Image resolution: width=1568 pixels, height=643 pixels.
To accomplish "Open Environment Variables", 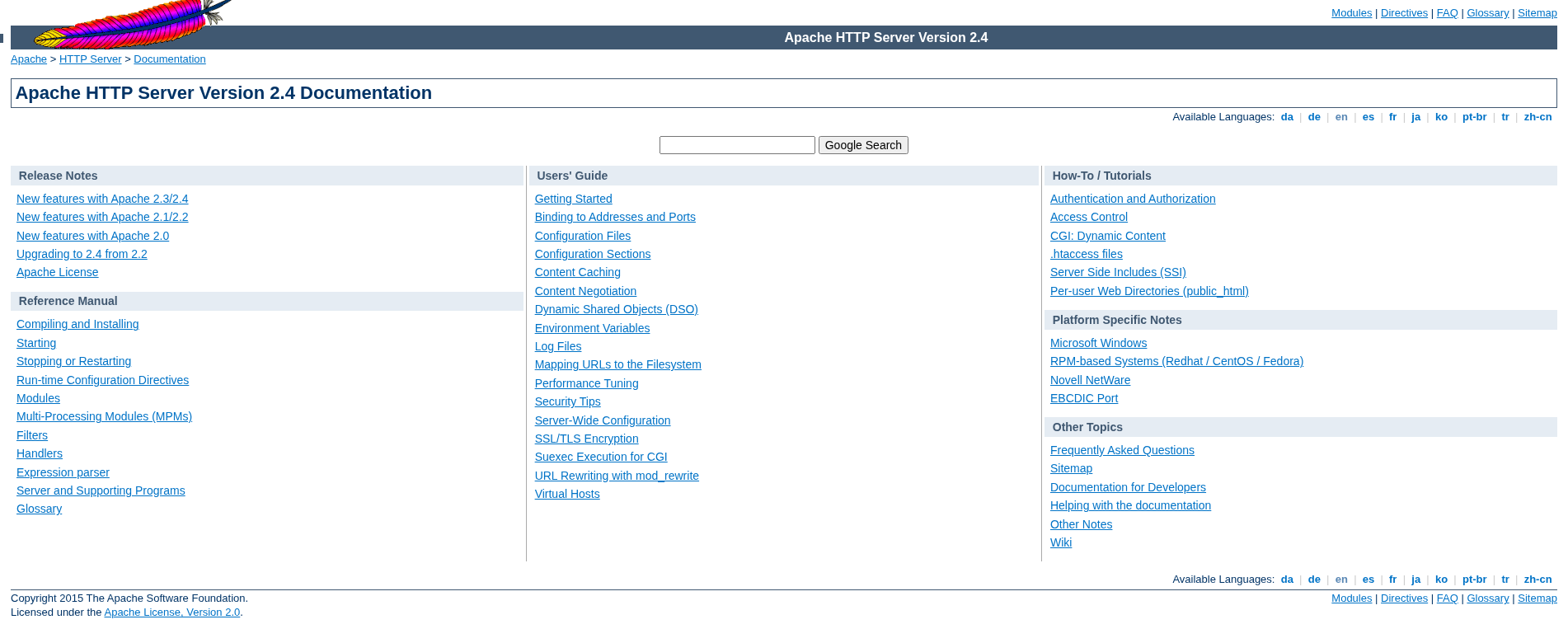I will click(x=592, y=328).
